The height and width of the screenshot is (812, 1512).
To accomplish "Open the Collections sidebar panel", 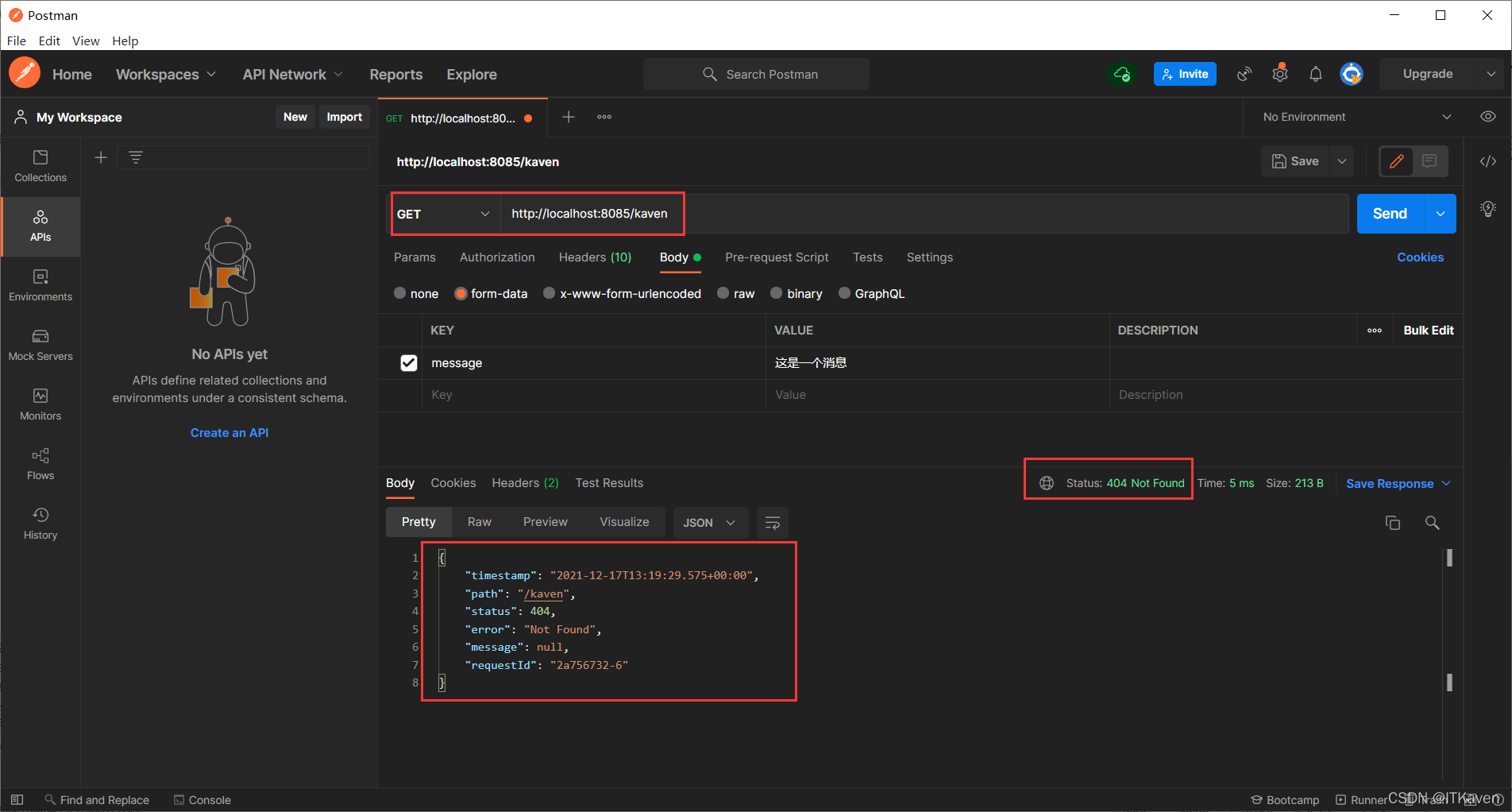I will pos(40,166).
